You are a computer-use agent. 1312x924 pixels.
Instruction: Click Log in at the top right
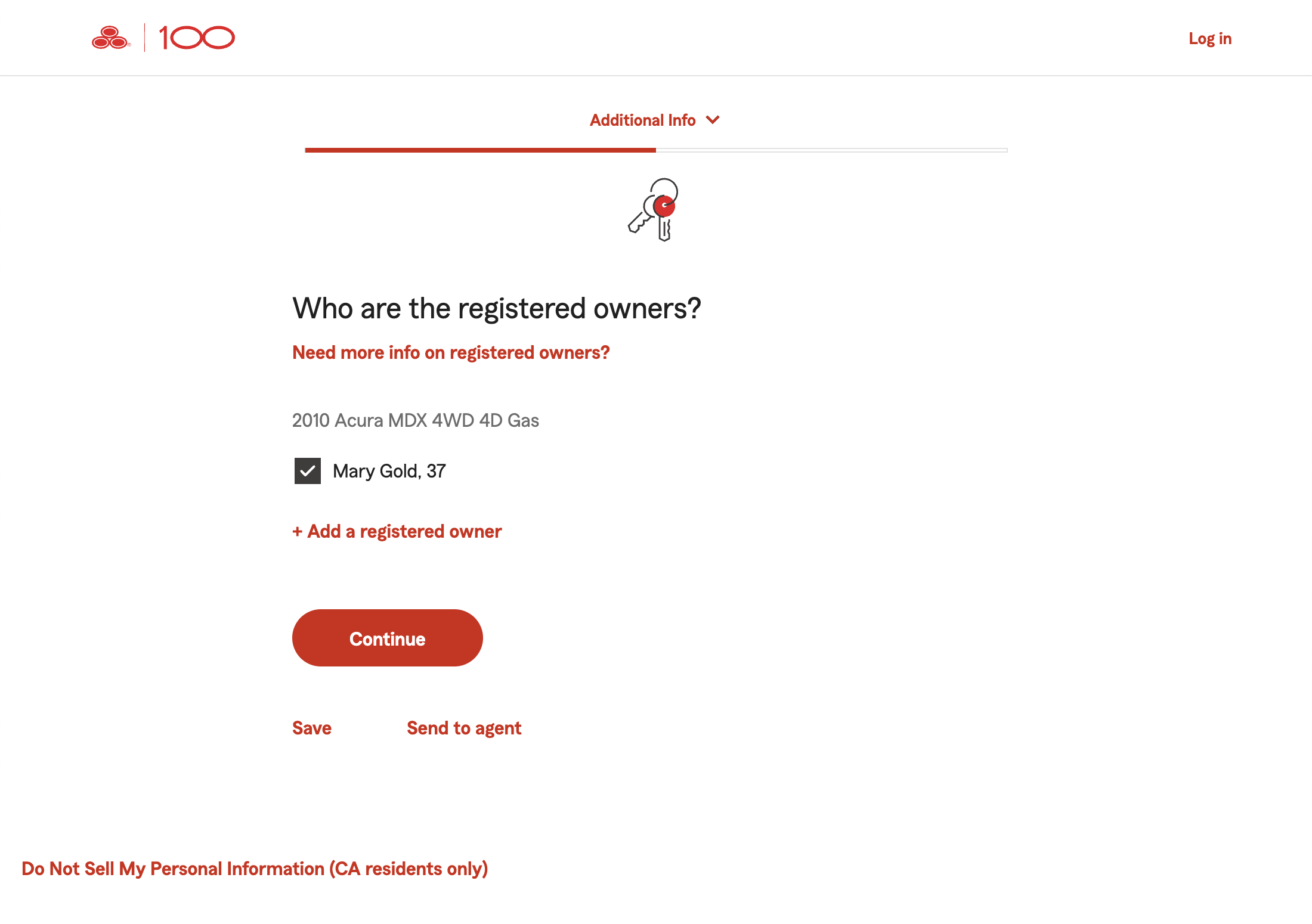point(1210,39)
